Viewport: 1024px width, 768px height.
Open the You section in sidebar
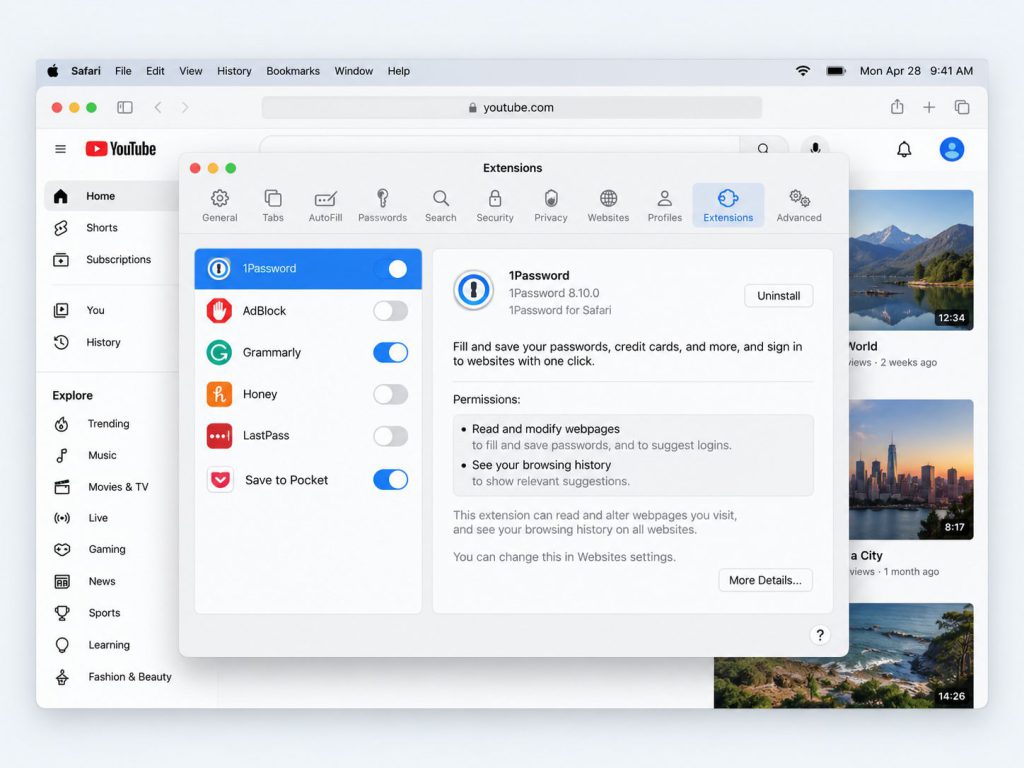click(x=95, y=310)
